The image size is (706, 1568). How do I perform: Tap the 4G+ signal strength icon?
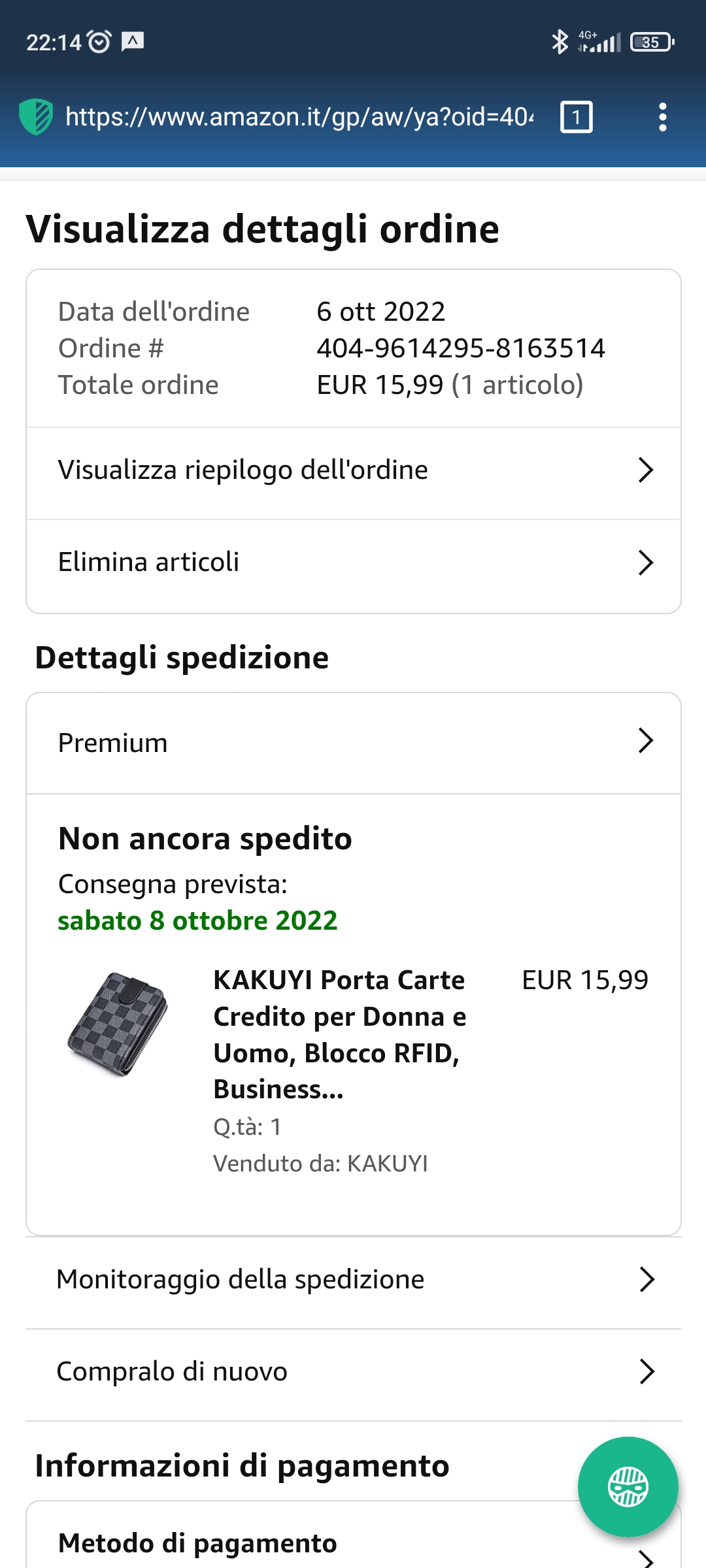[x=599, y=42]
